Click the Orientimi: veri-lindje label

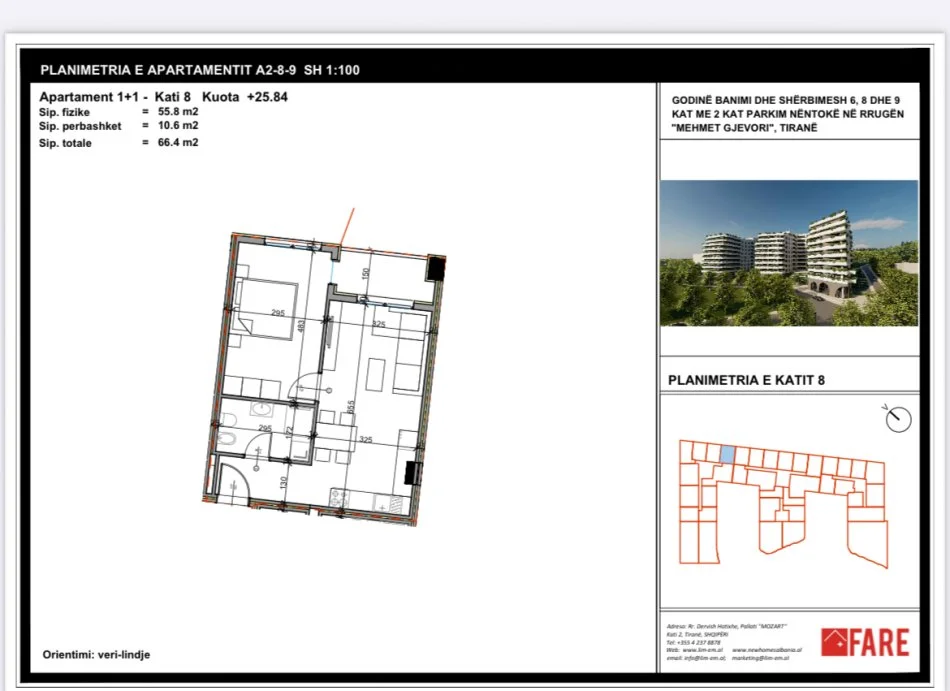pyautogui.click(x=97, y=655)
